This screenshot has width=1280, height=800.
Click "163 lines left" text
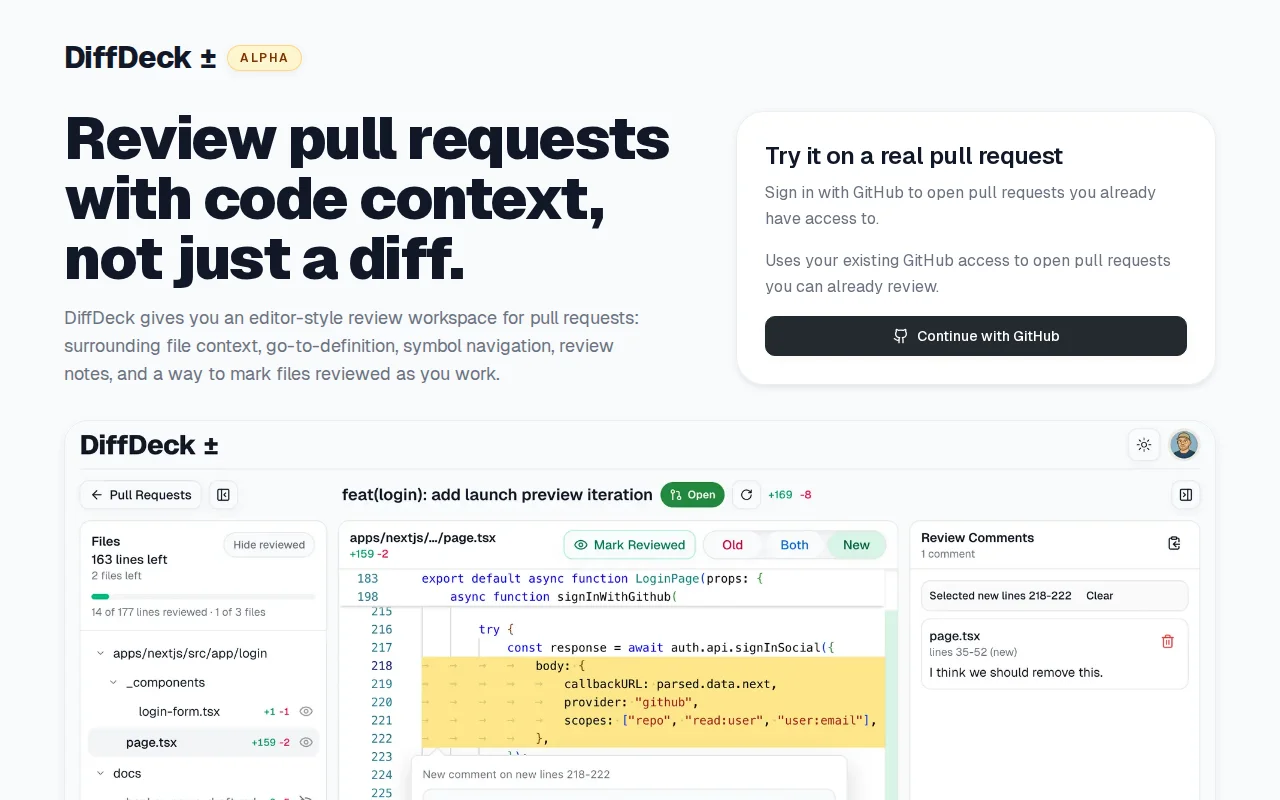click(x=129, y=560)
